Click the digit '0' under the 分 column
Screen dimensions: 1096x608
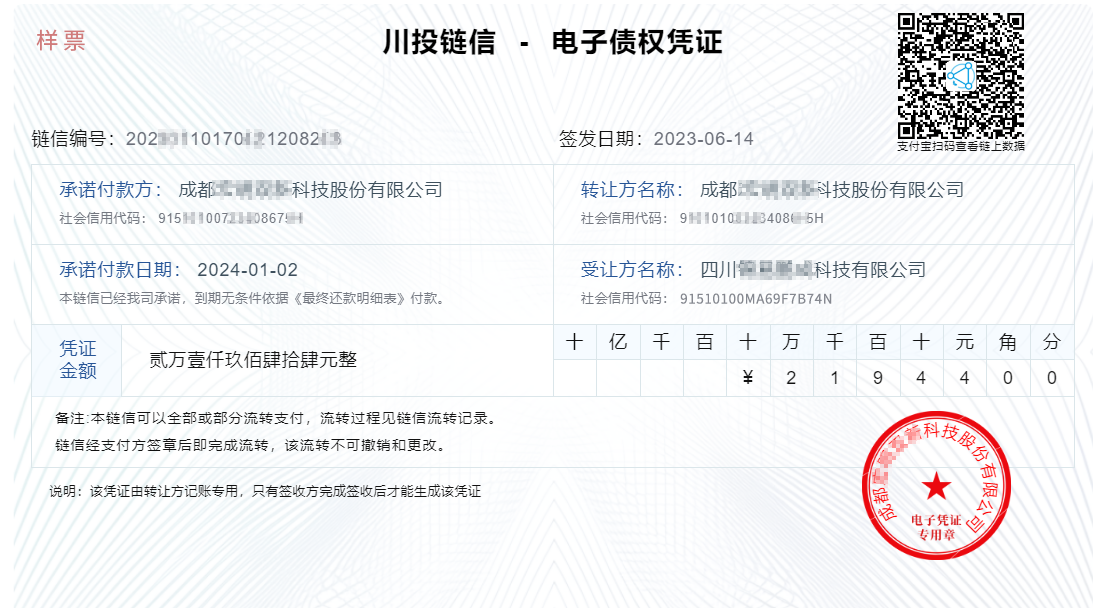(x=1052, y=378)
